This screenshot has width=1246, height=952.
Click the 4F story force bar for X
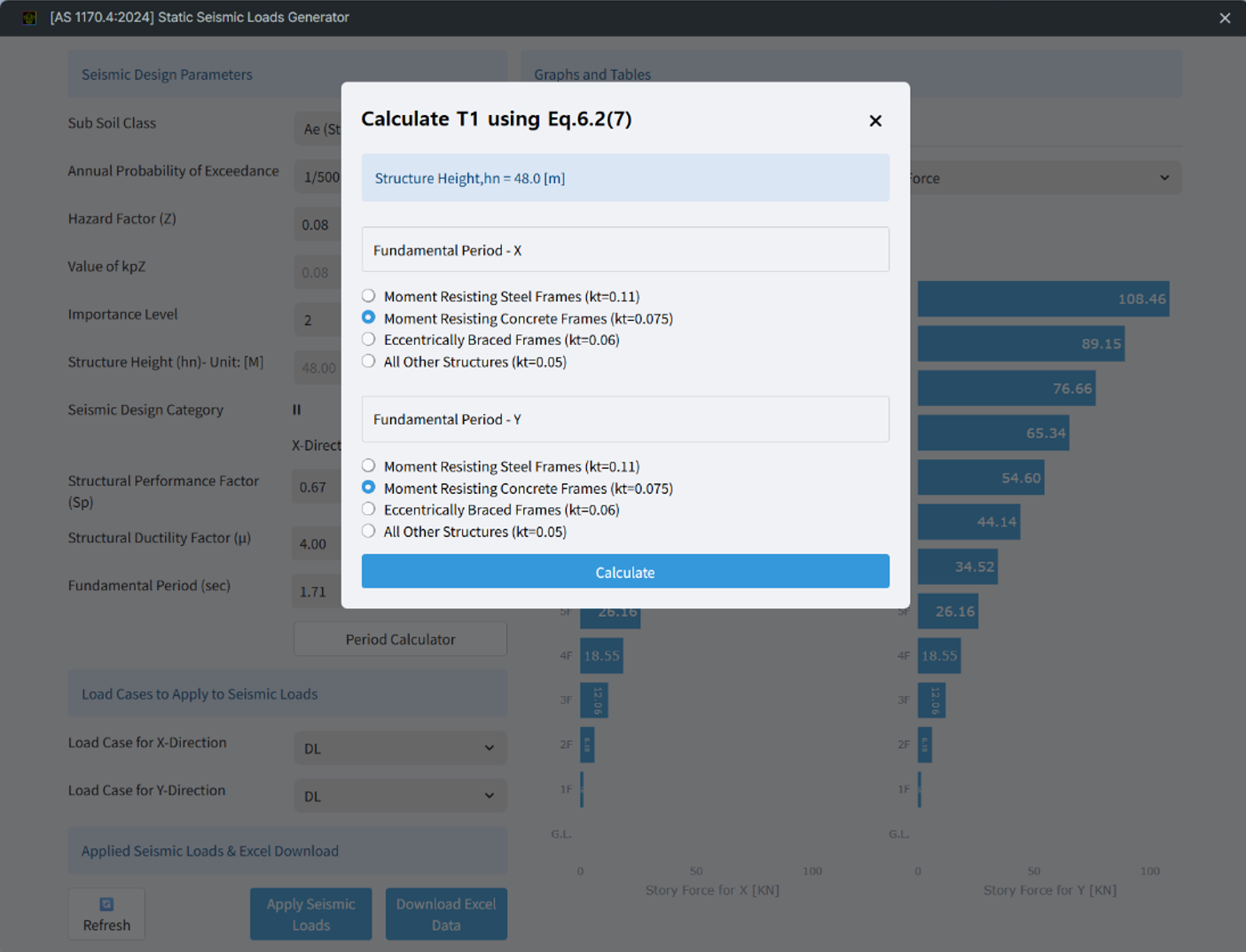click(x=600, y=656)
